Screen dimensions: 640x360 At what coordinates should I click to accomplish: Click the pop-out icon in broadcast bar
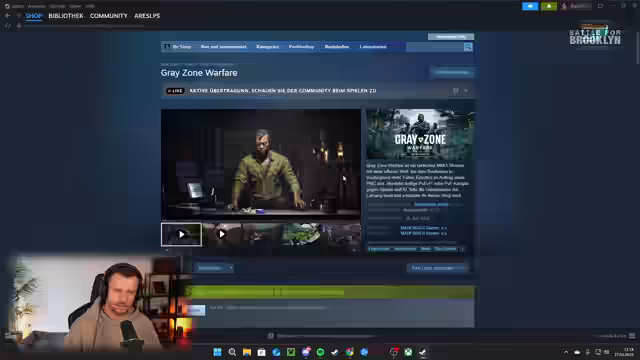pyautogui.click(x=456, y=91)
